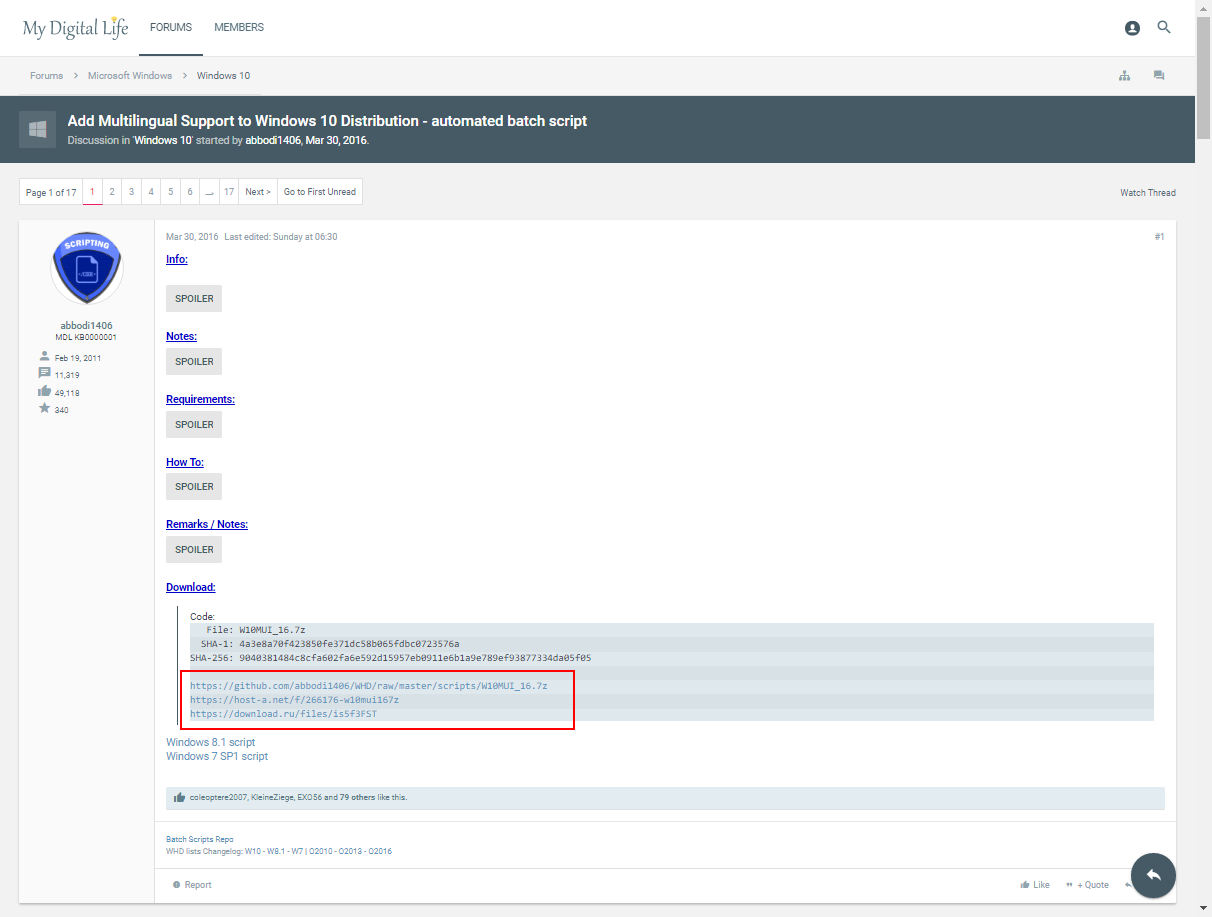Image resolution: width=1212 pixels, height=917 pixels.
Task: Expand the Remarks / Notes spoiler
Action: pos(194,549)
